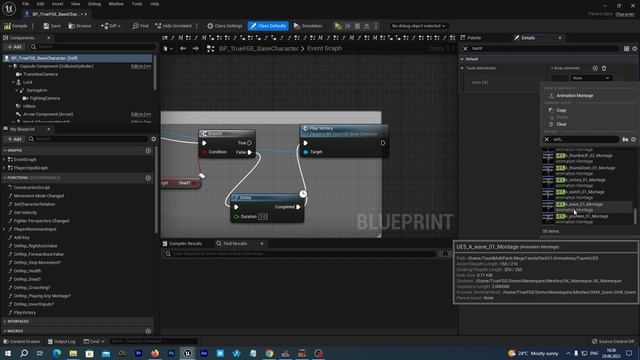Select the UE5_A_victory_01_Montage asset
The image size is (640, 360).
coord(587,182)
